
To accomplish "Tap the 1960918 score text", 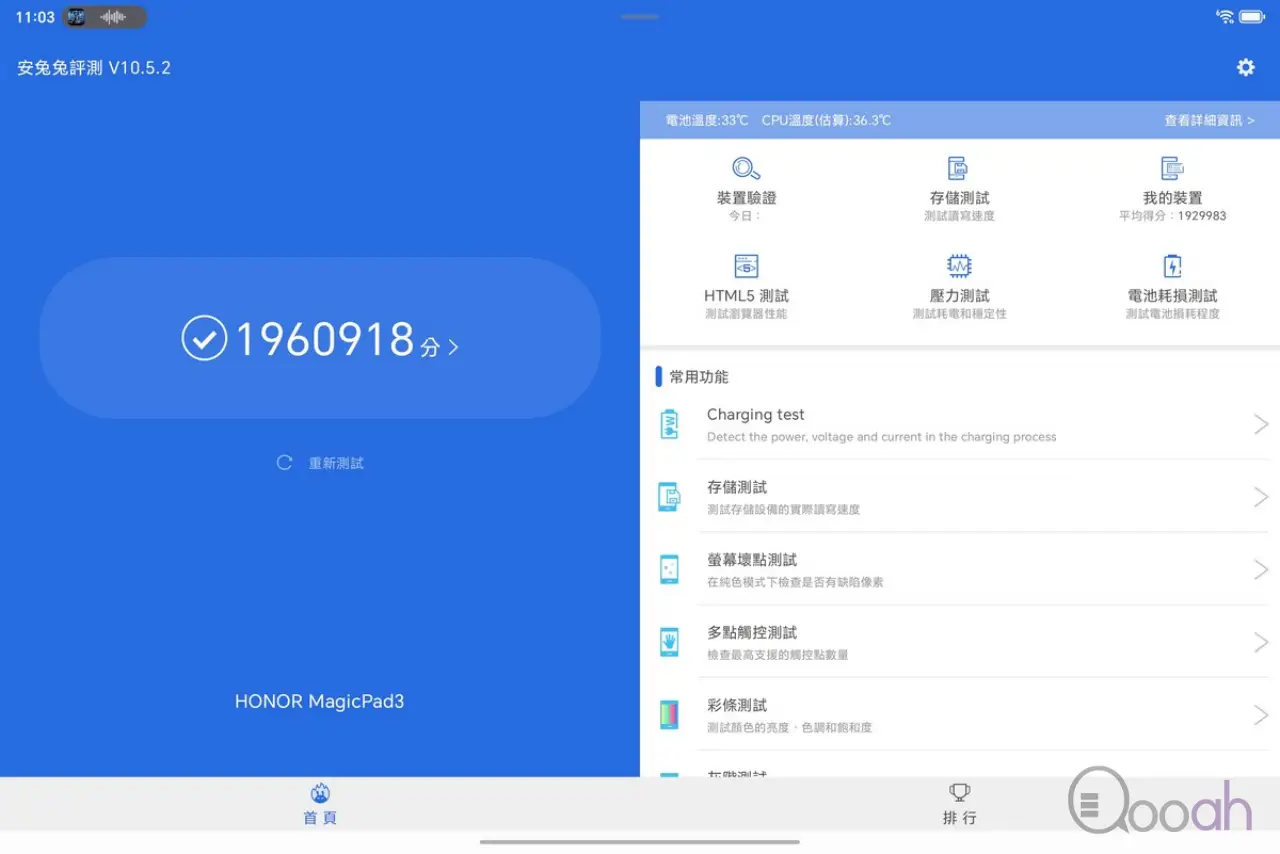I will pos(324,340).
